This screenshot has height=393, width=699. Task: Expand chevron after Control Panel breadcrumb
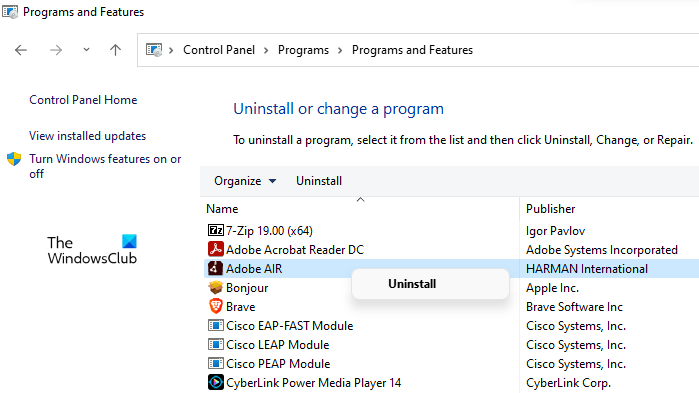coord(266,50)
